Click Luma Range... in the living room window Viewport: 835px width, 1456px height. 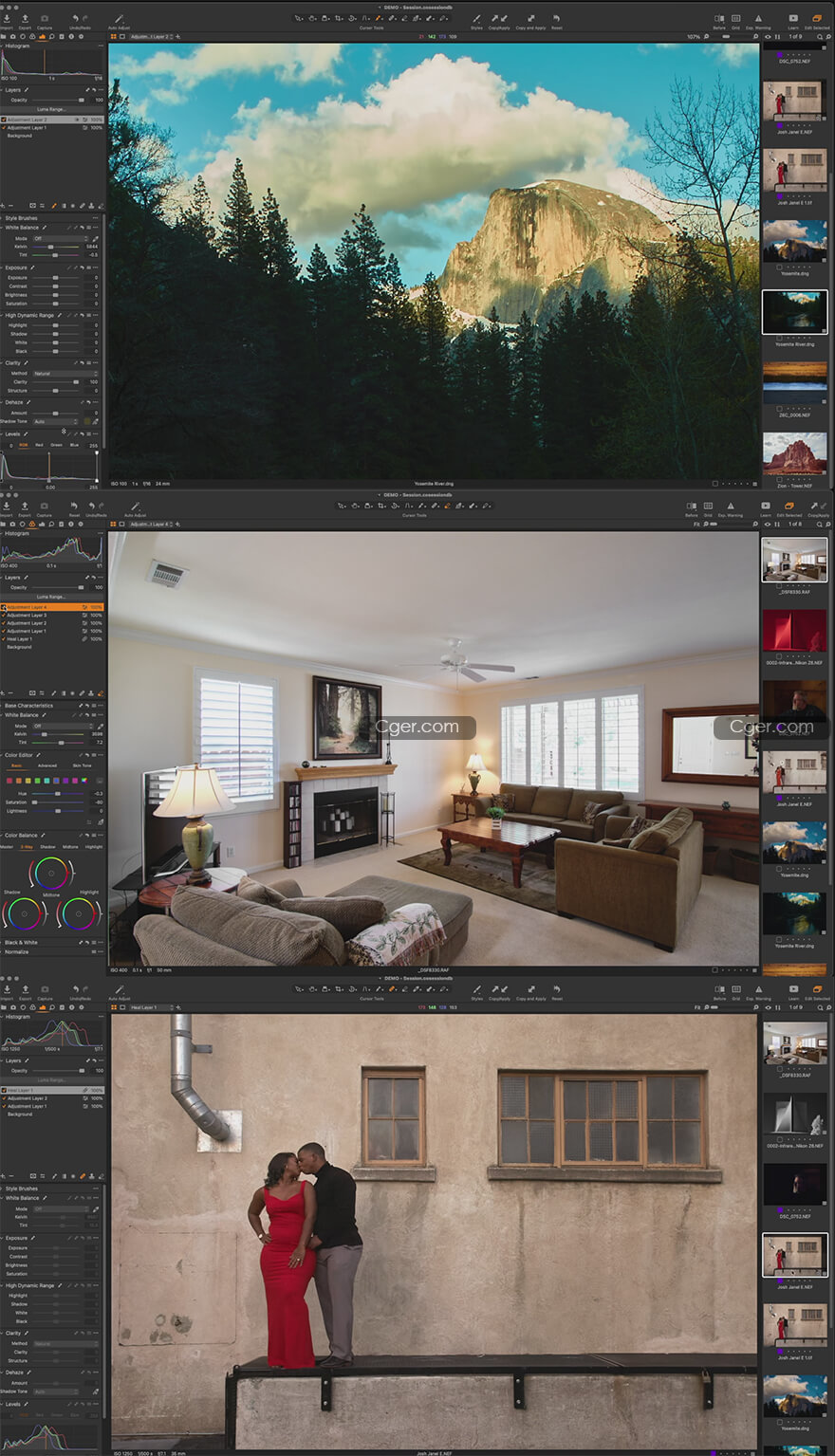(x=51, y=597)
